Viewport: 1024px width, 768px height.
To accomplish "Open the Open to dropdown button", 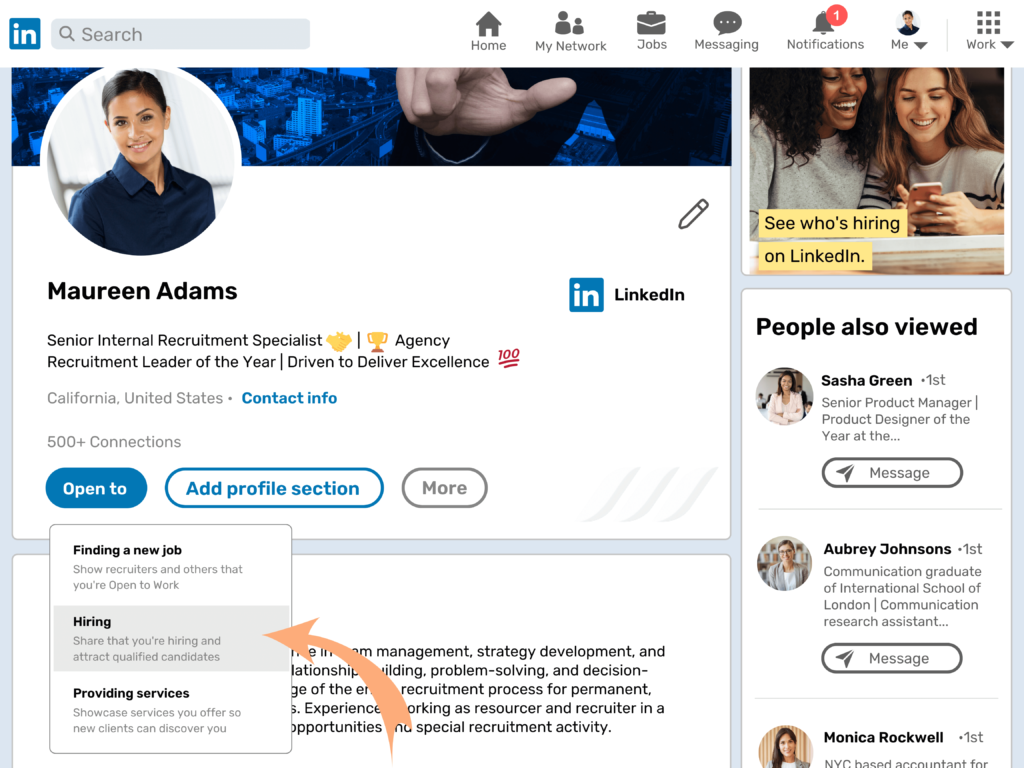I will 96,488.
